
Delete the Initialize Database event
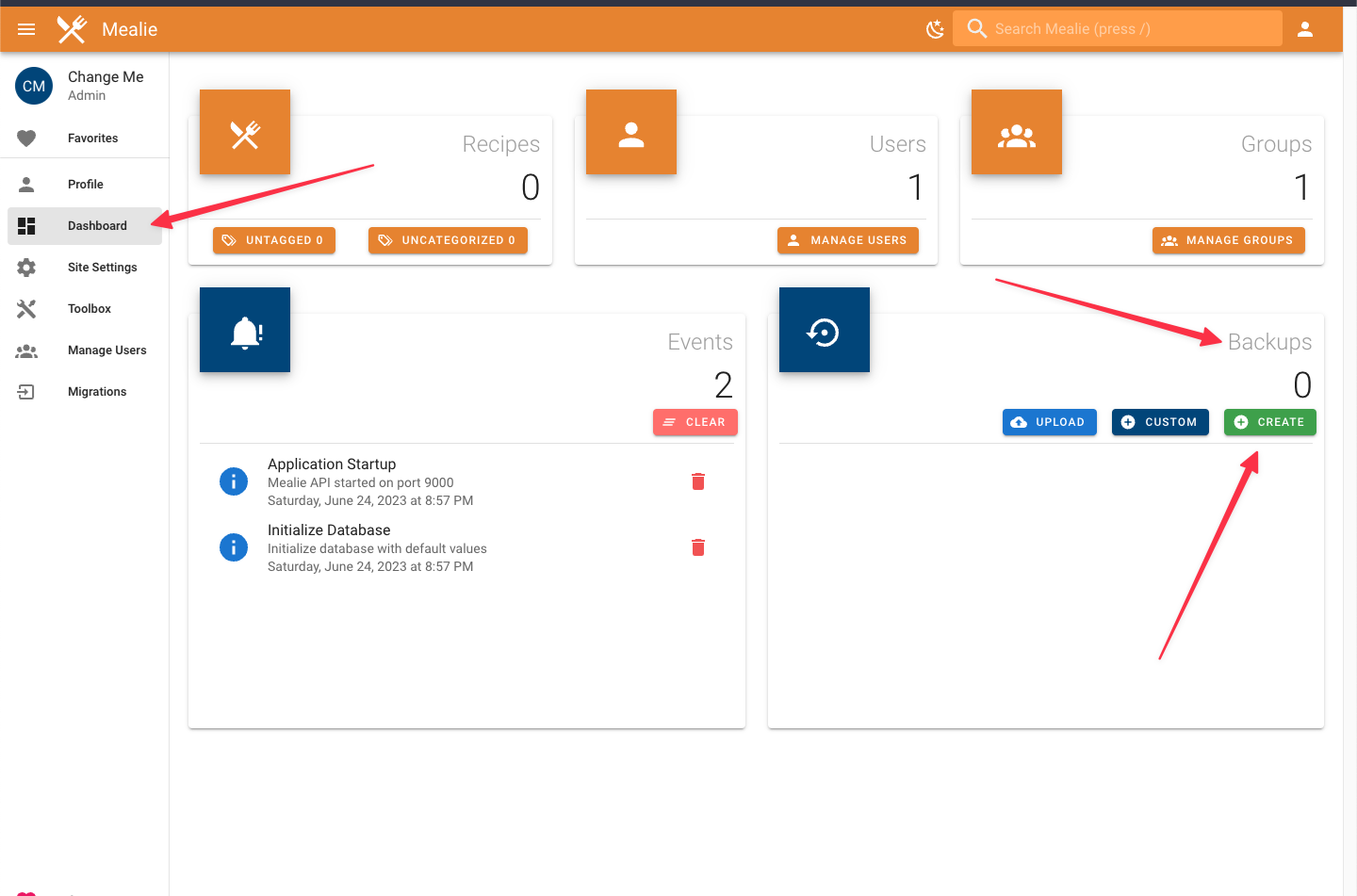[698, 547]
